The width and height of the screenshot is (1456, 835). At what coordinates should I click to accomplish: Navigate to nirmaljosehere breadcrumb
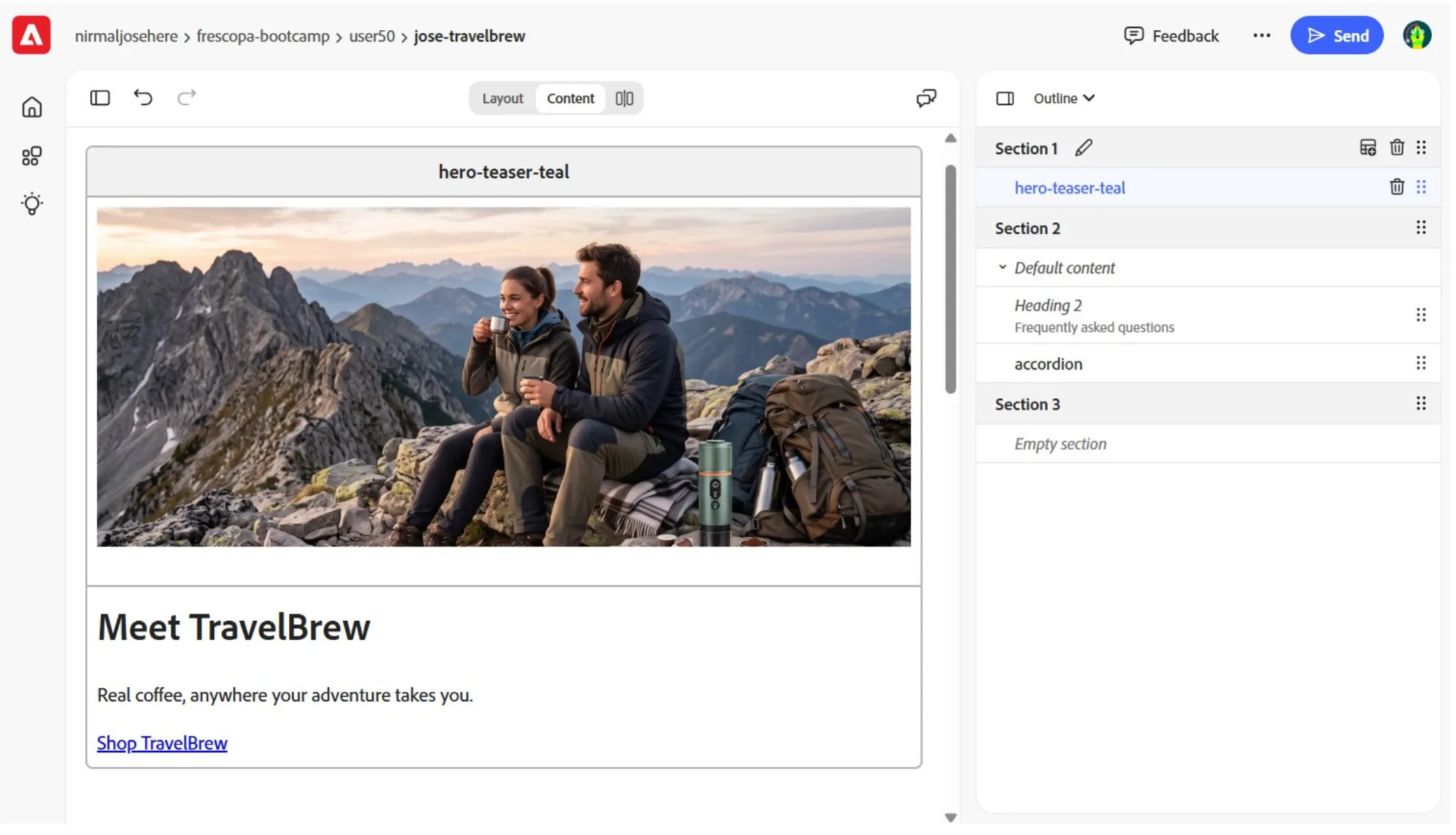click(x=127, y=36)
